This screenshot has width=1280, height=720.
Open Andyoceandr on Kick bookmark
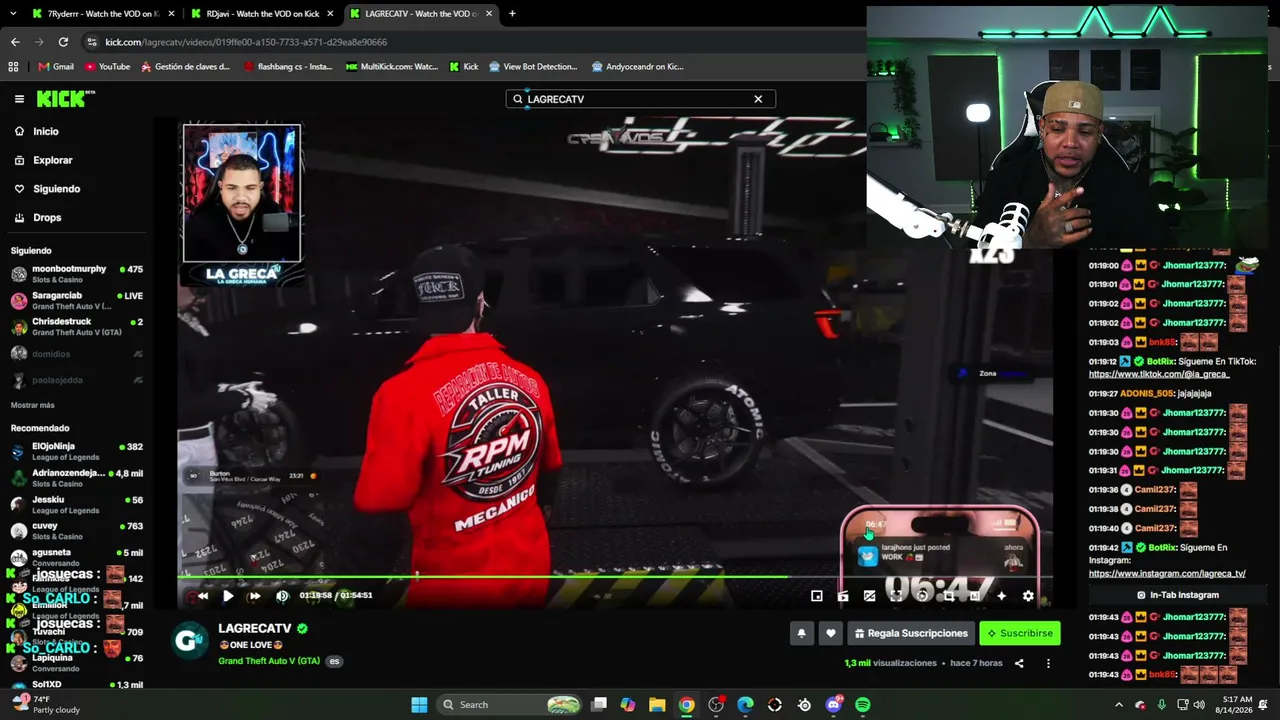(638, 67)
